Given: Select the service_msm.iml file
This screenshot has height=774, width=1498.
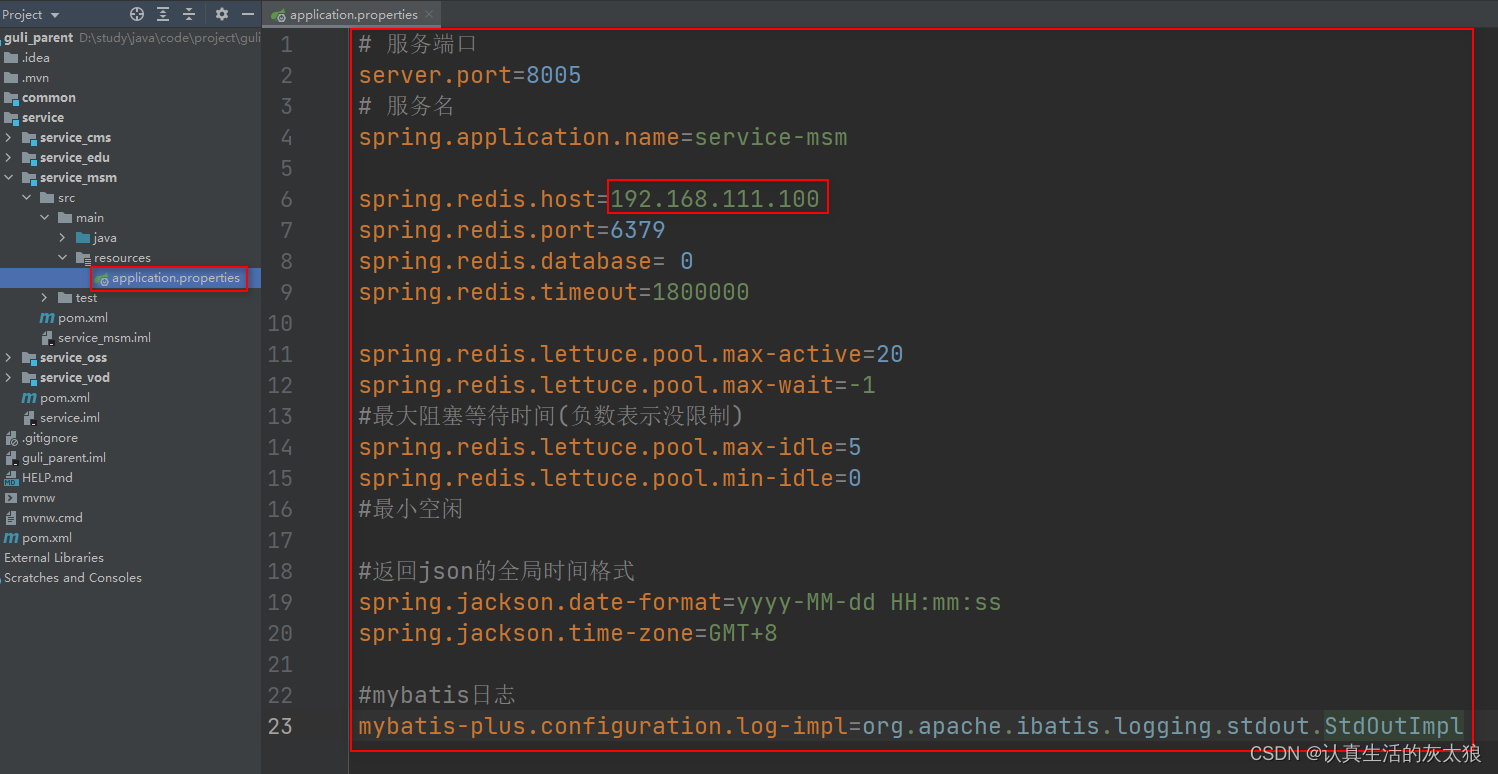Looking at the screenshot, I should pyautogui.click(x=95, y=337).
